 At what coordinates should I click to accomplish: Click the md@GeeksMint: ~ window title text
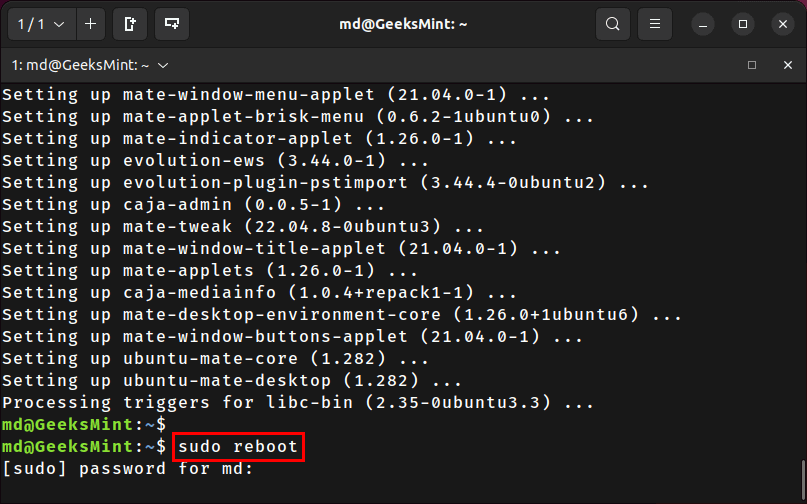click(x=403, y=24)
